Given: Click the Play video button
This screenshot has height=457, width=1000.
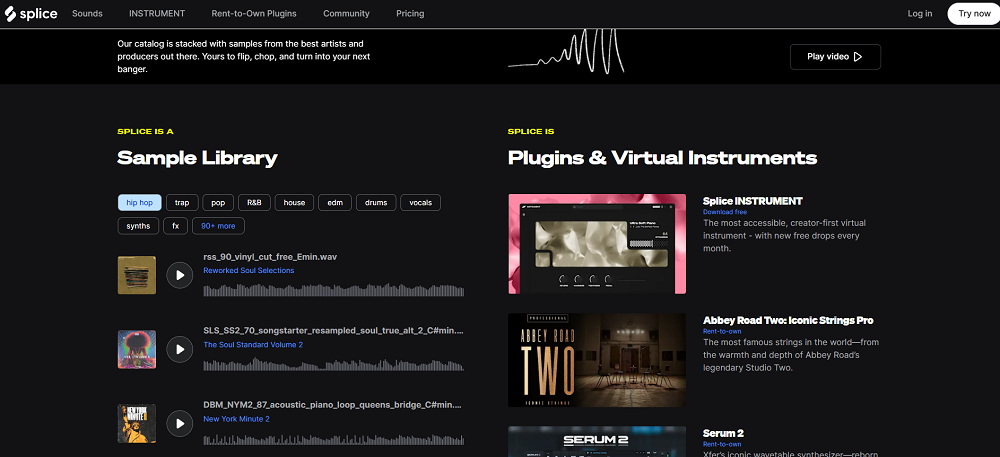Looking at the screenshot, I should pos(835,57).
